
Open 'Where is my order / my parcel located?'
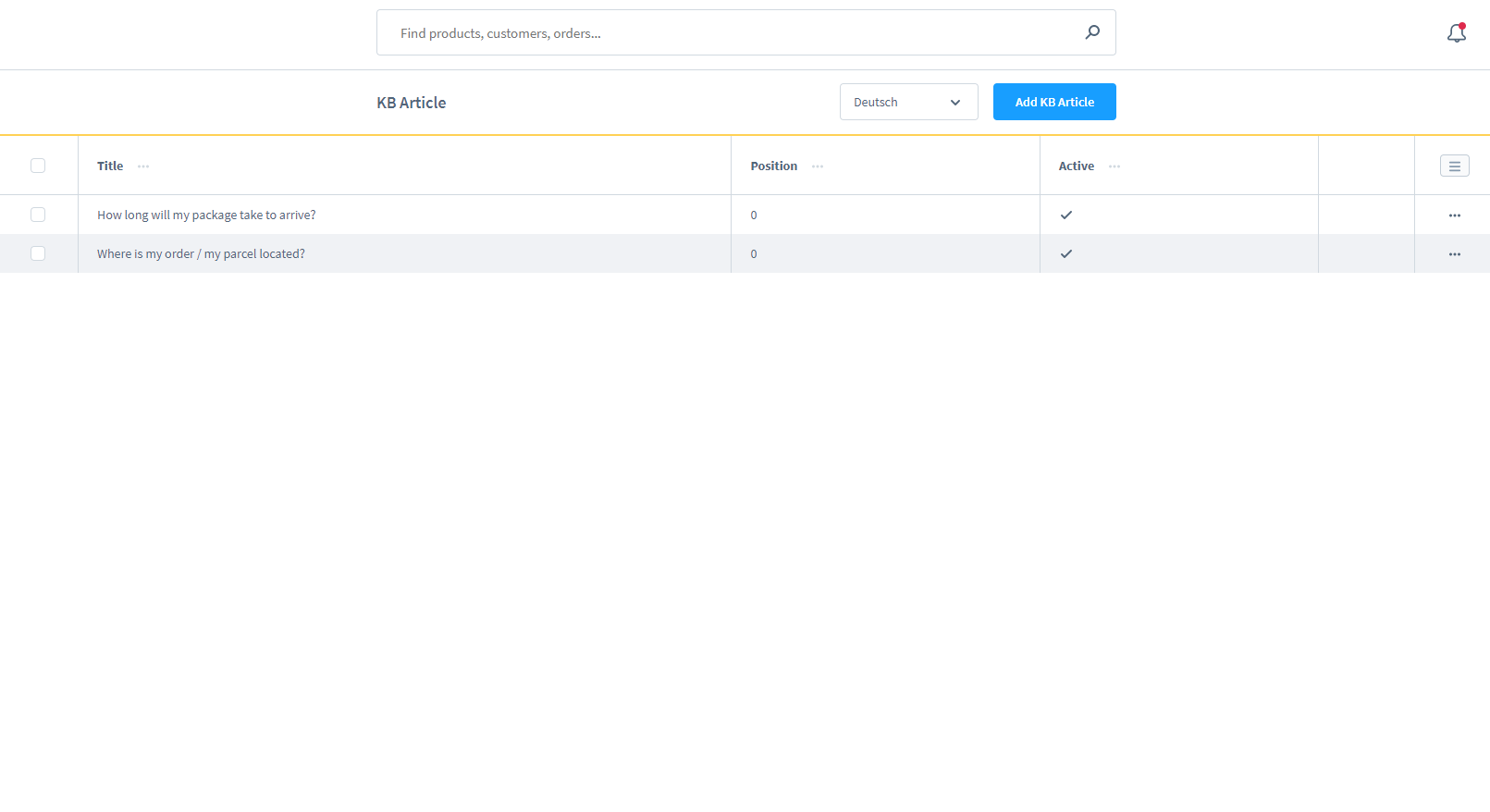201,254
